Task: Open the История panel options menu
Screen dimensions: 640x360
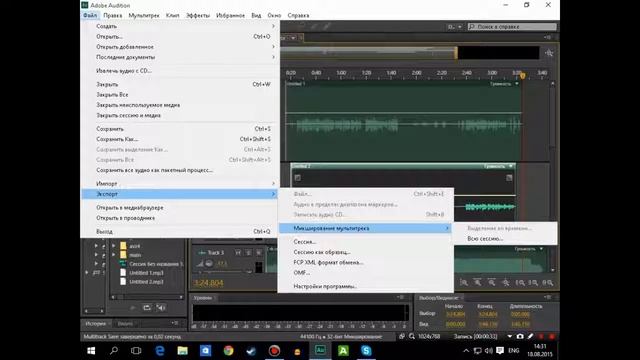Action: pyautogui.click(x=175, y=323)
